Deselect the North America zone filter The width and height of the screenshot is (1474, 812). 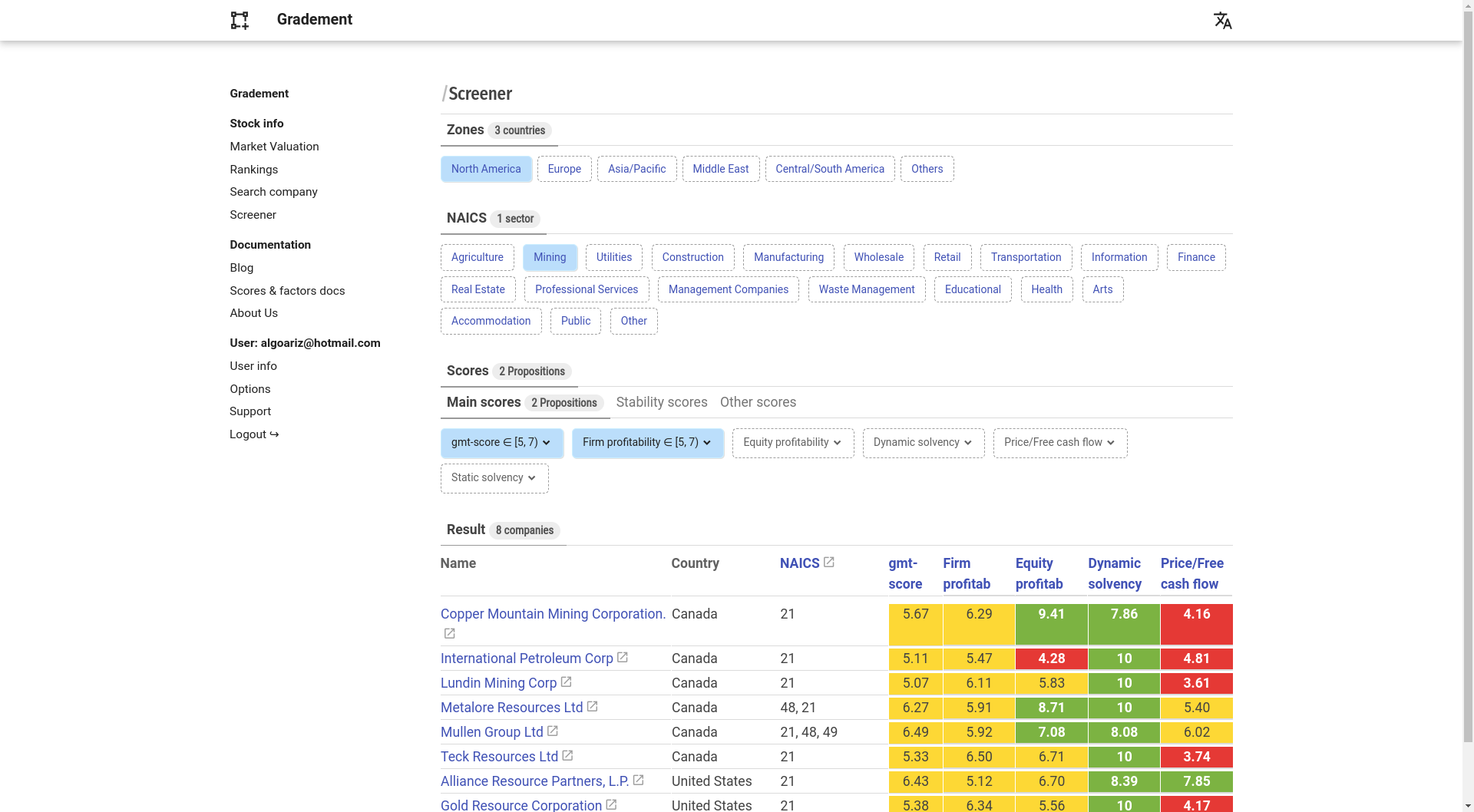tap(486, 169)
